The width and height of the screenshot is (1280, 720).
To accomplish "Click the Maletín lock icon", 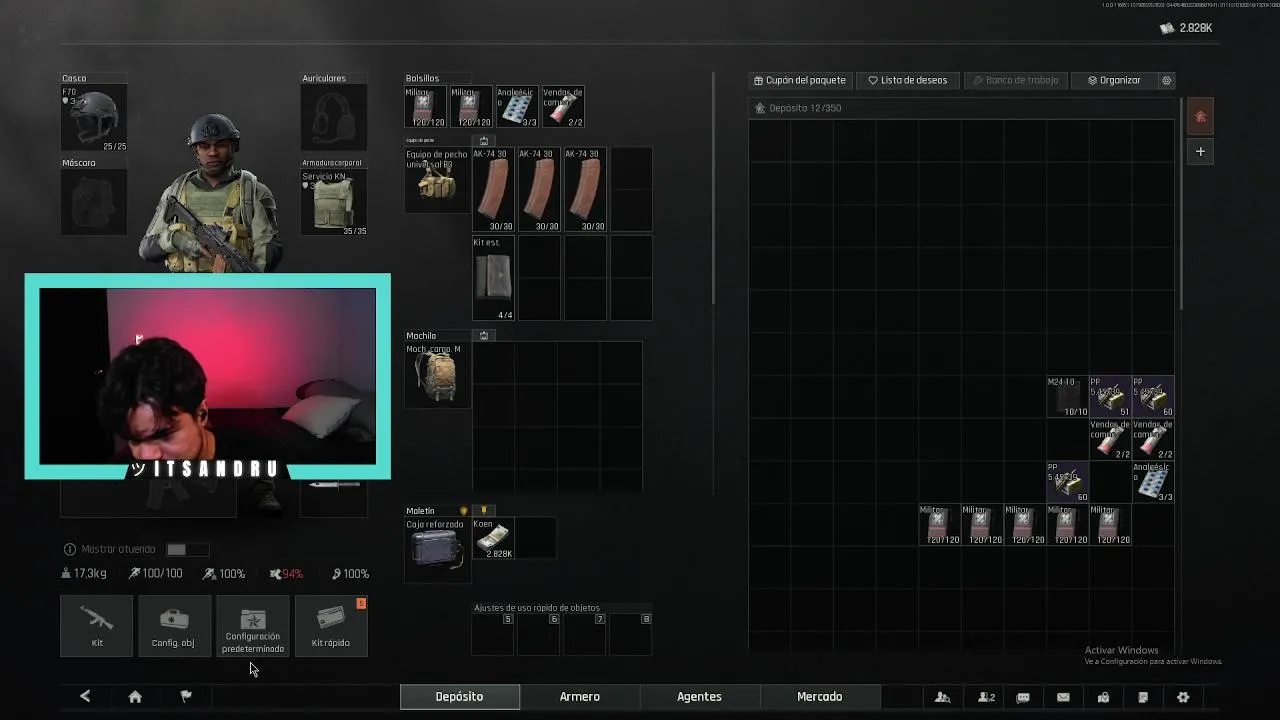I will click(484, 511).
